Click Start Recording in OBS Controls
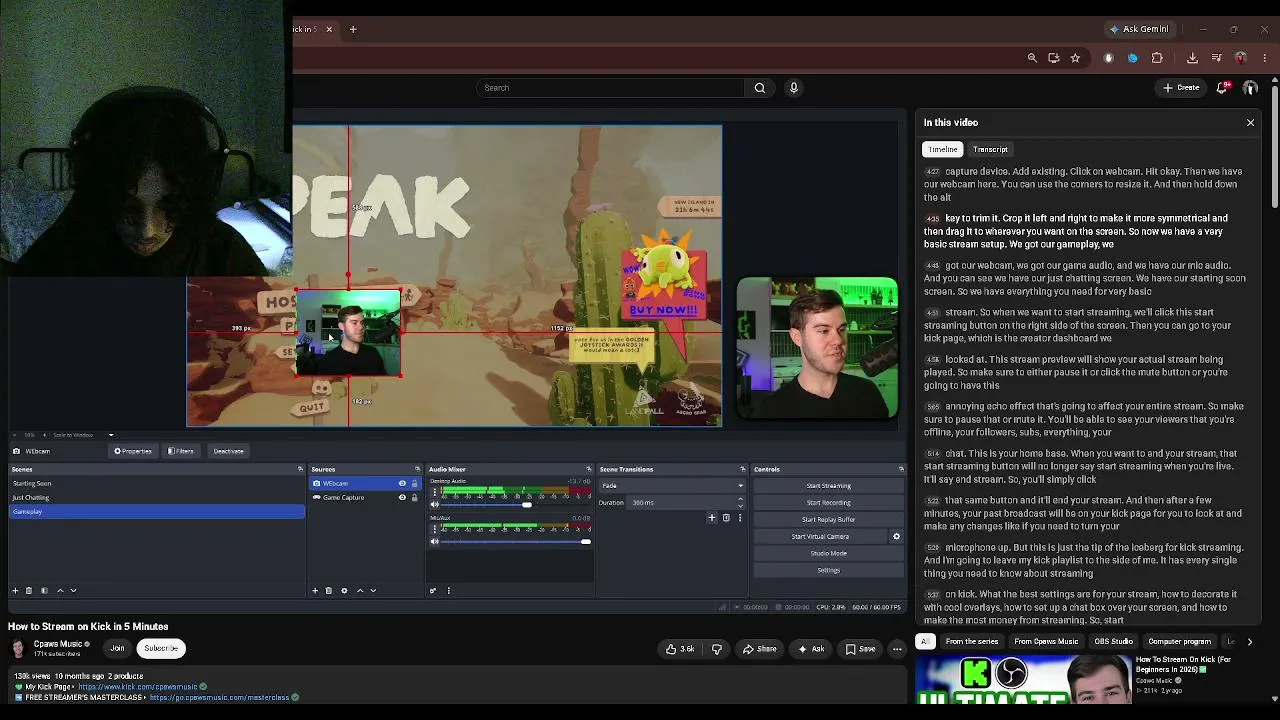This screenshot has width=1280, height=720. coord(828,503)
